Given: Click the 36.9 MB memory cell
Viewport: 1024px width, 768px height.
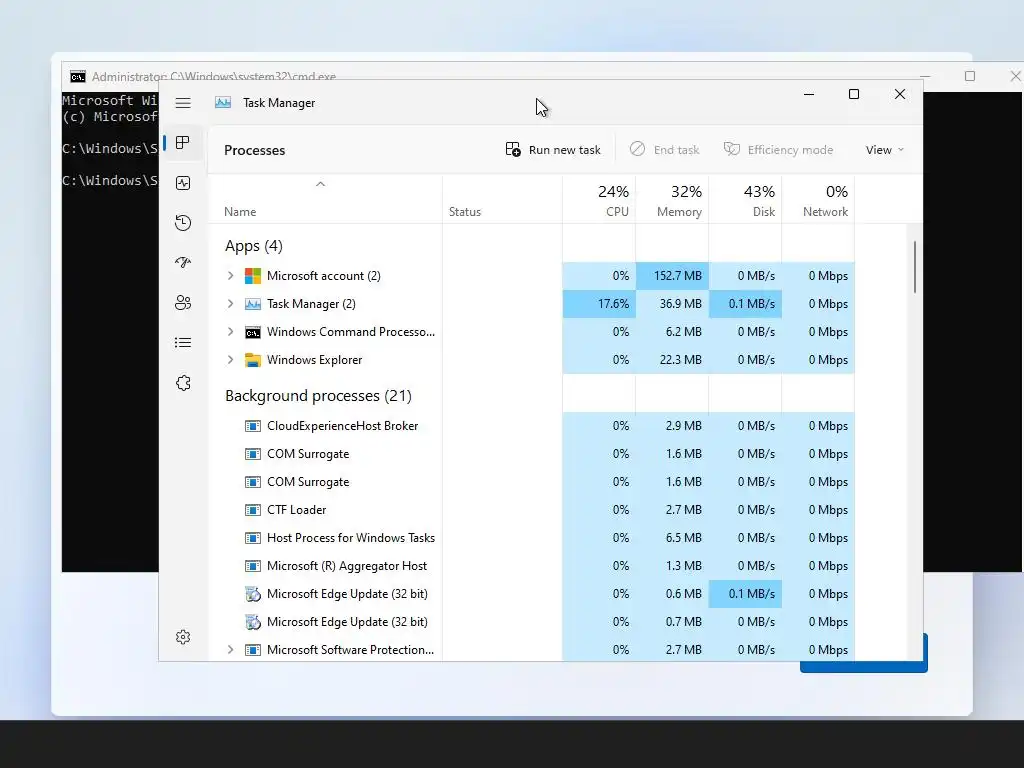Looking at the screenshot, I should 672,304.
